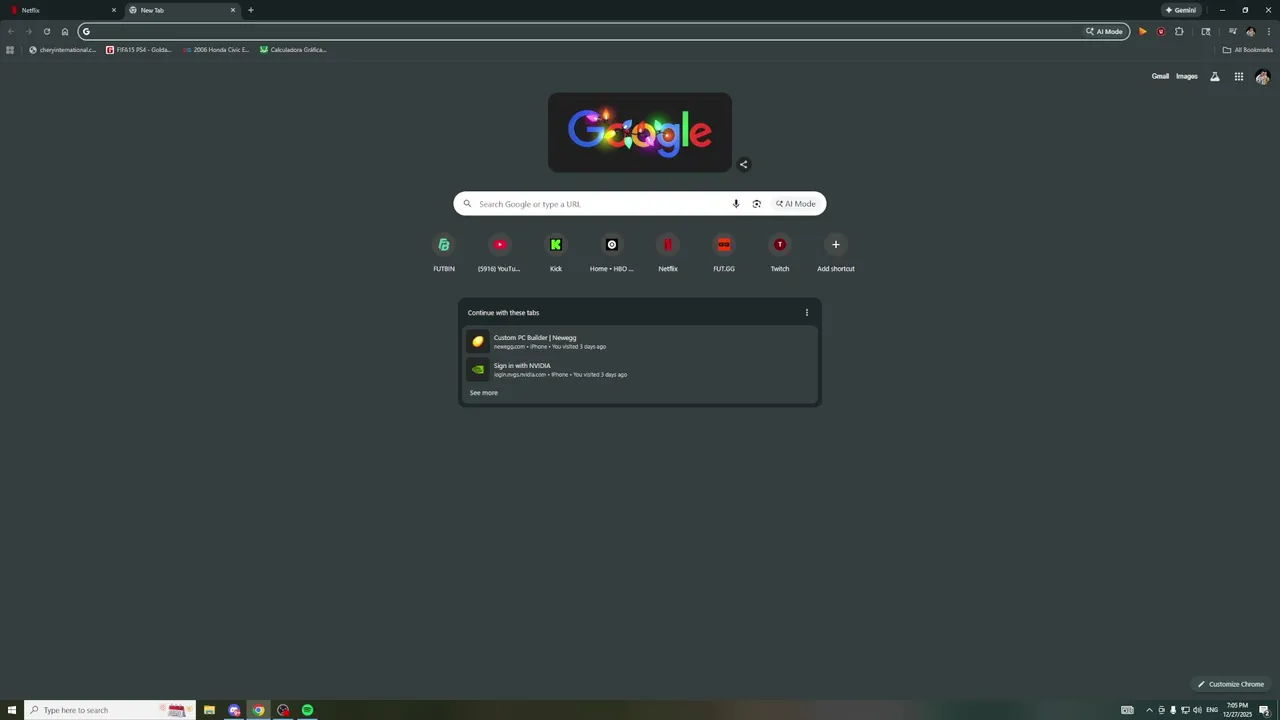The image size is (1280, 720).
Task: Open the Google apps grid launcher
Action: click(x=1238, y=76)
